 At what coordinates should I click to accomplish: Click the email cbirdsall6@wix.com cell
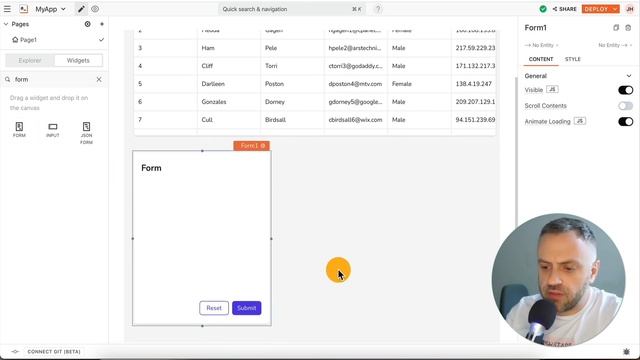[x=356, y=120]
